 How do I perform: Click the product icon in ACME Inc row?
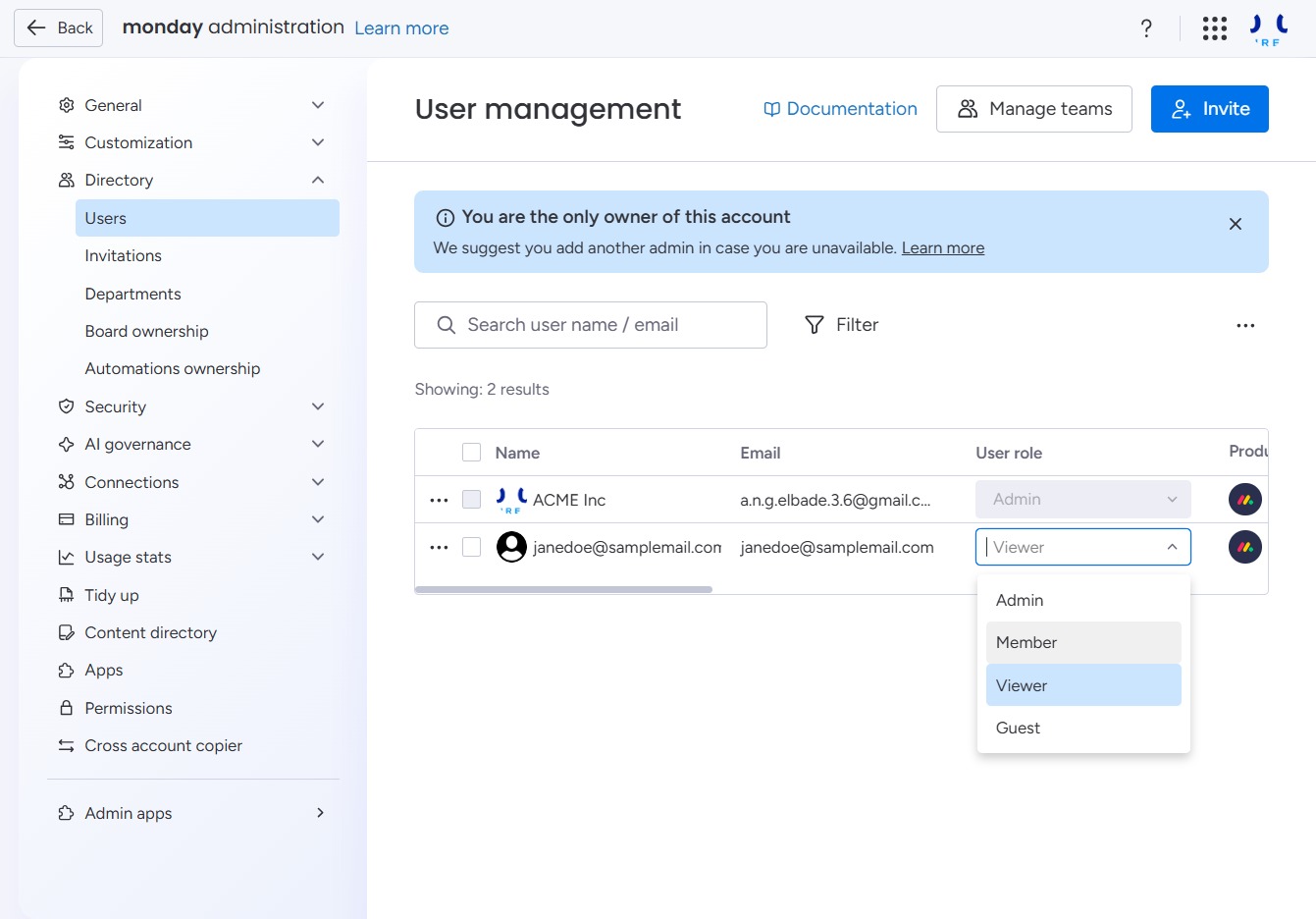click(x=1245, y=500)
